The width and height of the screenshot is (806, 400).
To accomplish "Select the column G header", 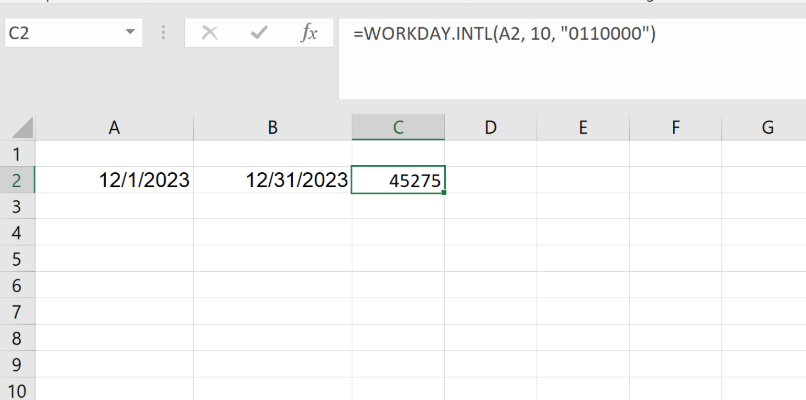I will pos(767,127).
